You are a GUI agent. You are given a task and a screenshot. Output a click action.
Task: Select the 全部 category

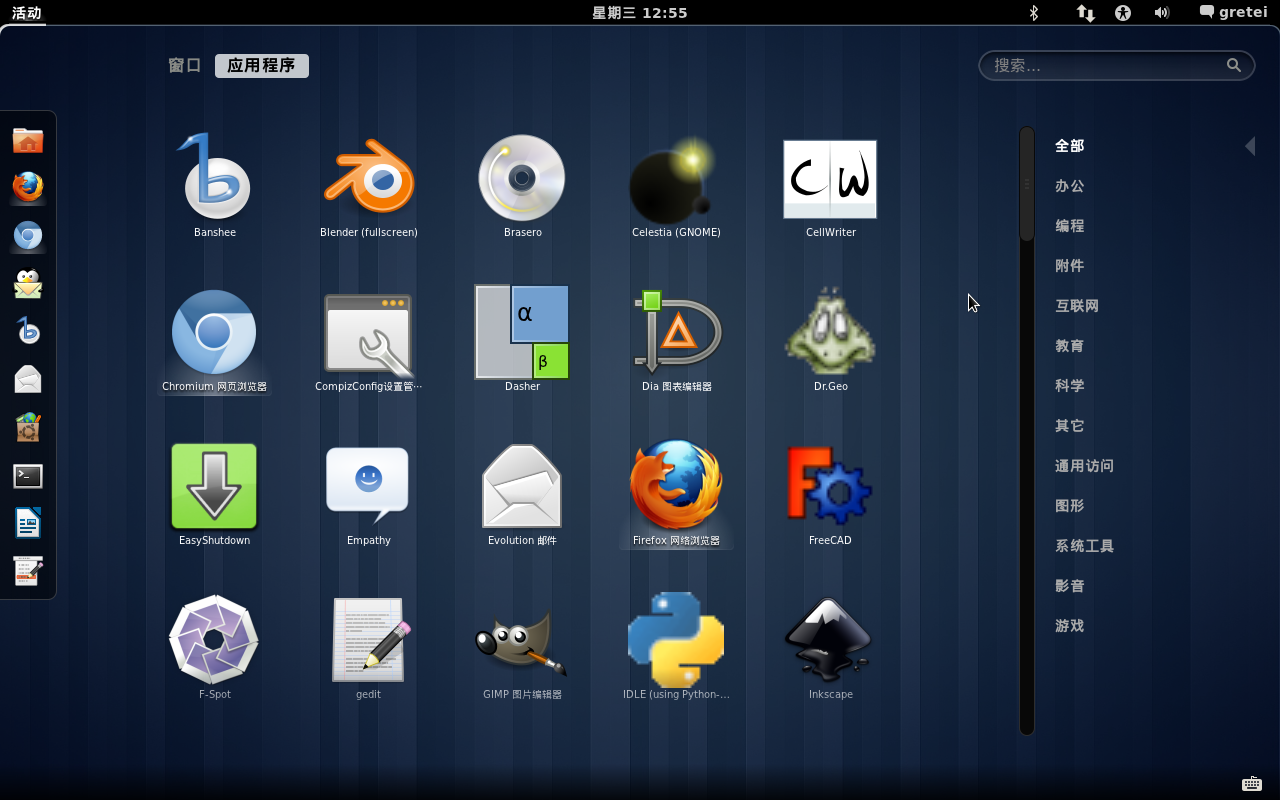point(1070,146)
